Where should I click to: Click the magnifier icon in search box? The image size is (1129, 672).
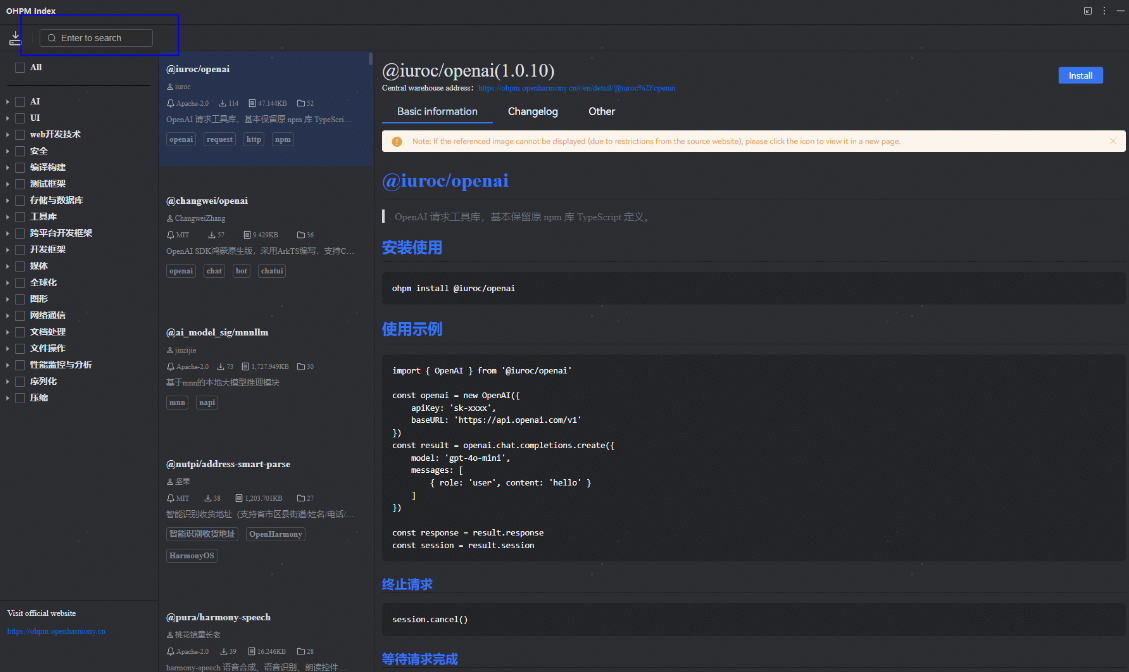click(52, 38)
